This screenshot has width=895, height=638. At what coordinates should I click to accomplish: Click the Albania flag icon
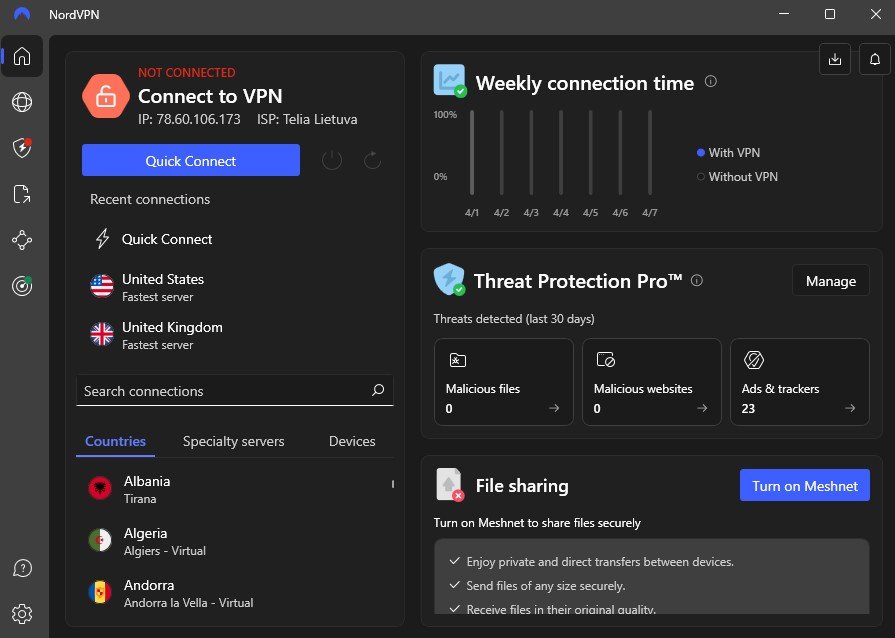pyautogui.click(x=100, y=488)
